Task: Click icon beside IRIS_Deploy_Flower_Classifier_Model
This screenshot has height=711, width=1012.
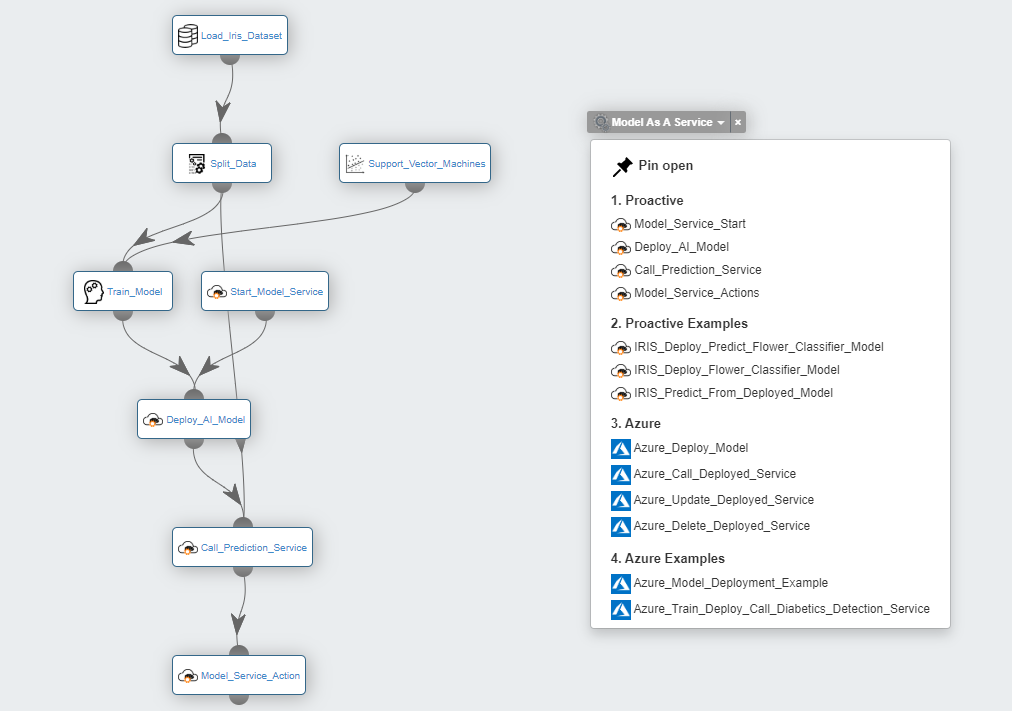Action: 621,370
